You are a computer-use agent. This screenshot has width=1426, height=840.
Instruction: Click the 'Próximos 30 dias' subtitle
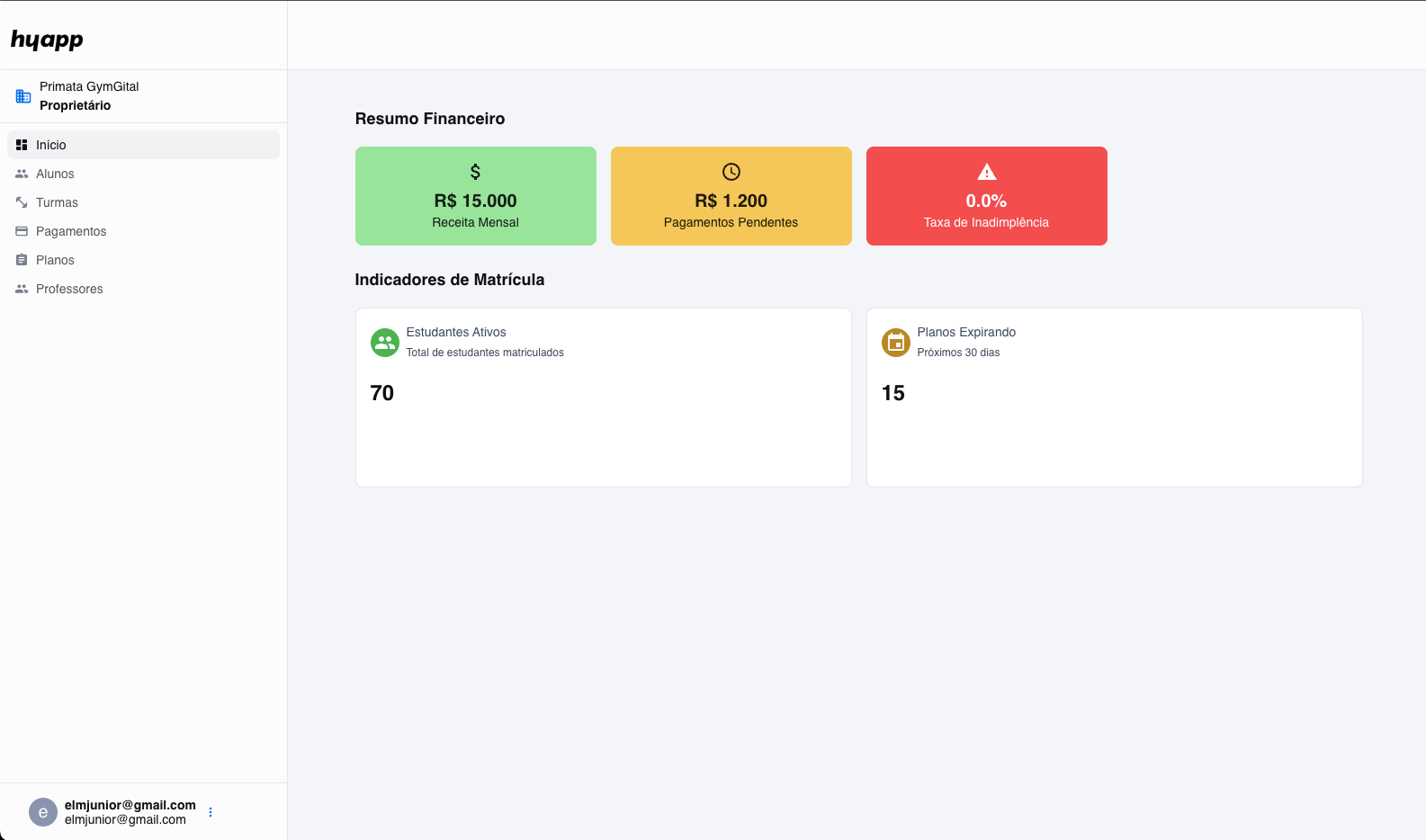click(958, 353)
